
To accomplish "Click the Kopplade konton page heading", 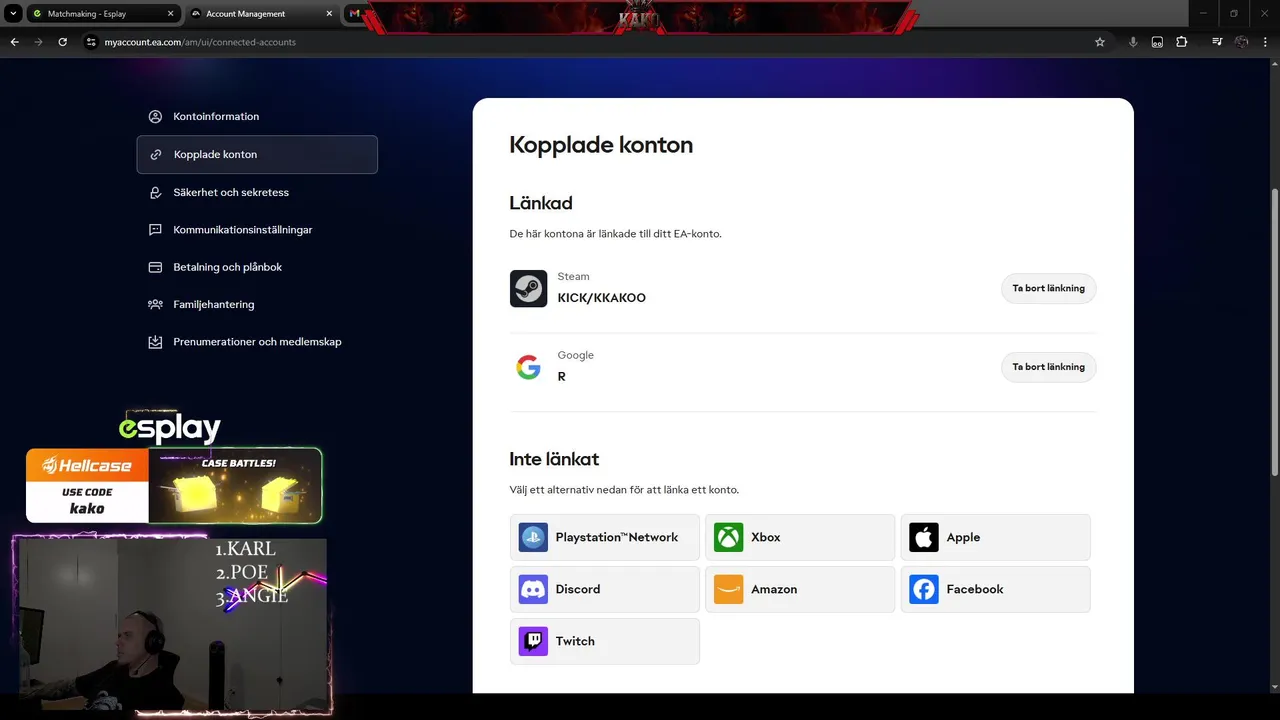I will coord(601,145).
